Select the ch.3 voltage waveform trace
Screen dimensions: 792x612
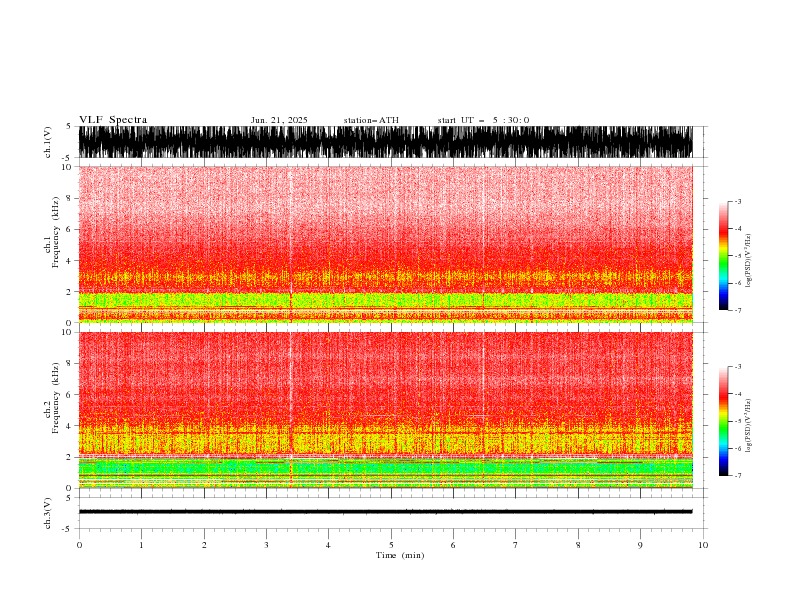pyautogui.click(x=386, y=512)
